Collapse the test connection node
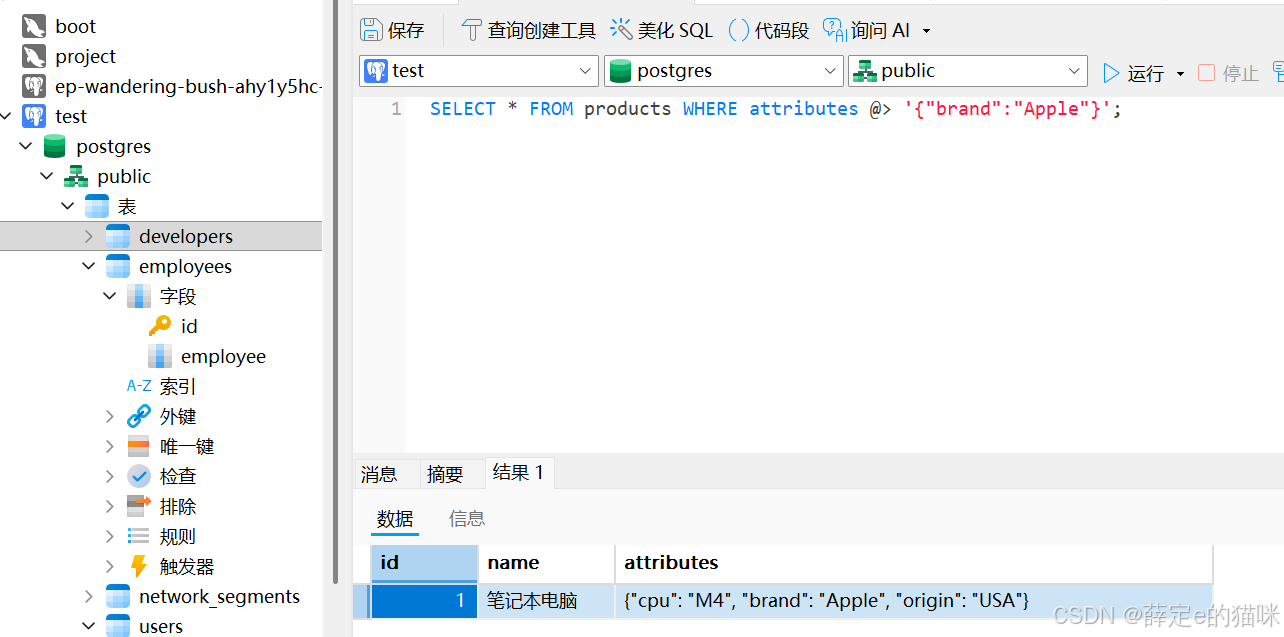1284x637 pixels. coord(6,117)
